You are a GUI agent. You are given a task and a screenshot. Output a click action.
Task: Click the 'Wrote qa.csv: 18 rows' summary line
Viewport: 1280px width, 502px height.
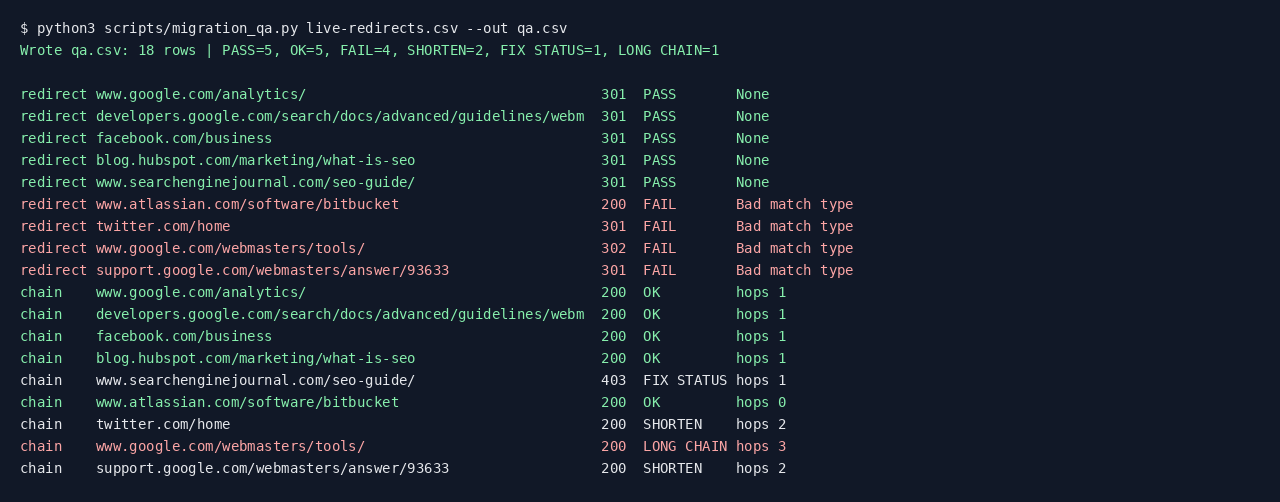click(x=369, y=50)
